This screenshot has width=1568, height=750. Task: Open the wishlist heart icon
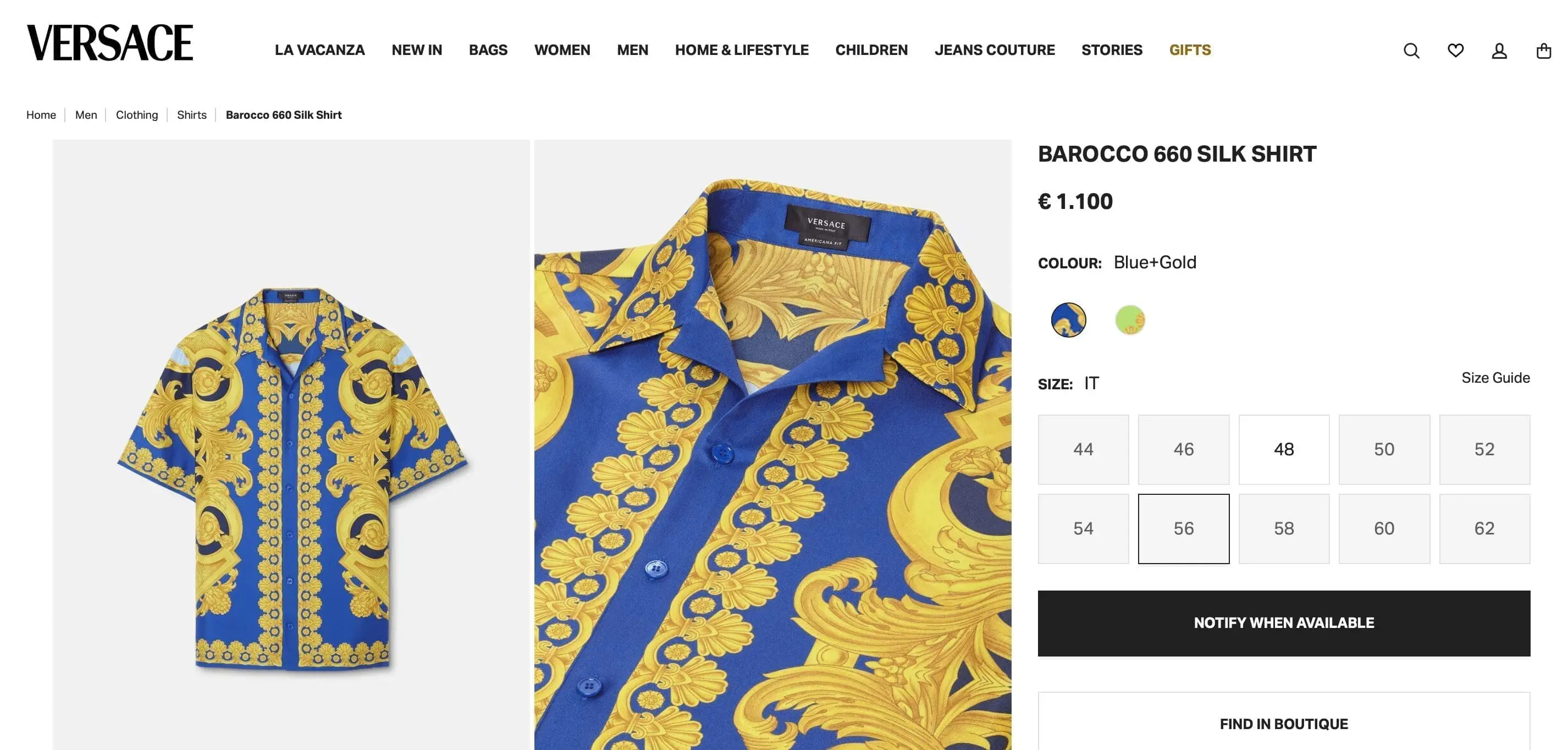[1455, 51]
